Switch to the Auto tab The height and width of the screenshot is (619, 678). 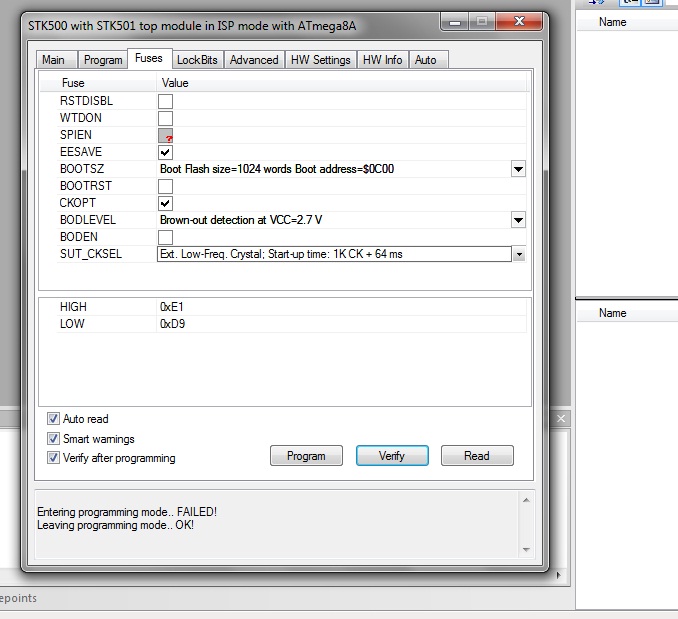428,60
